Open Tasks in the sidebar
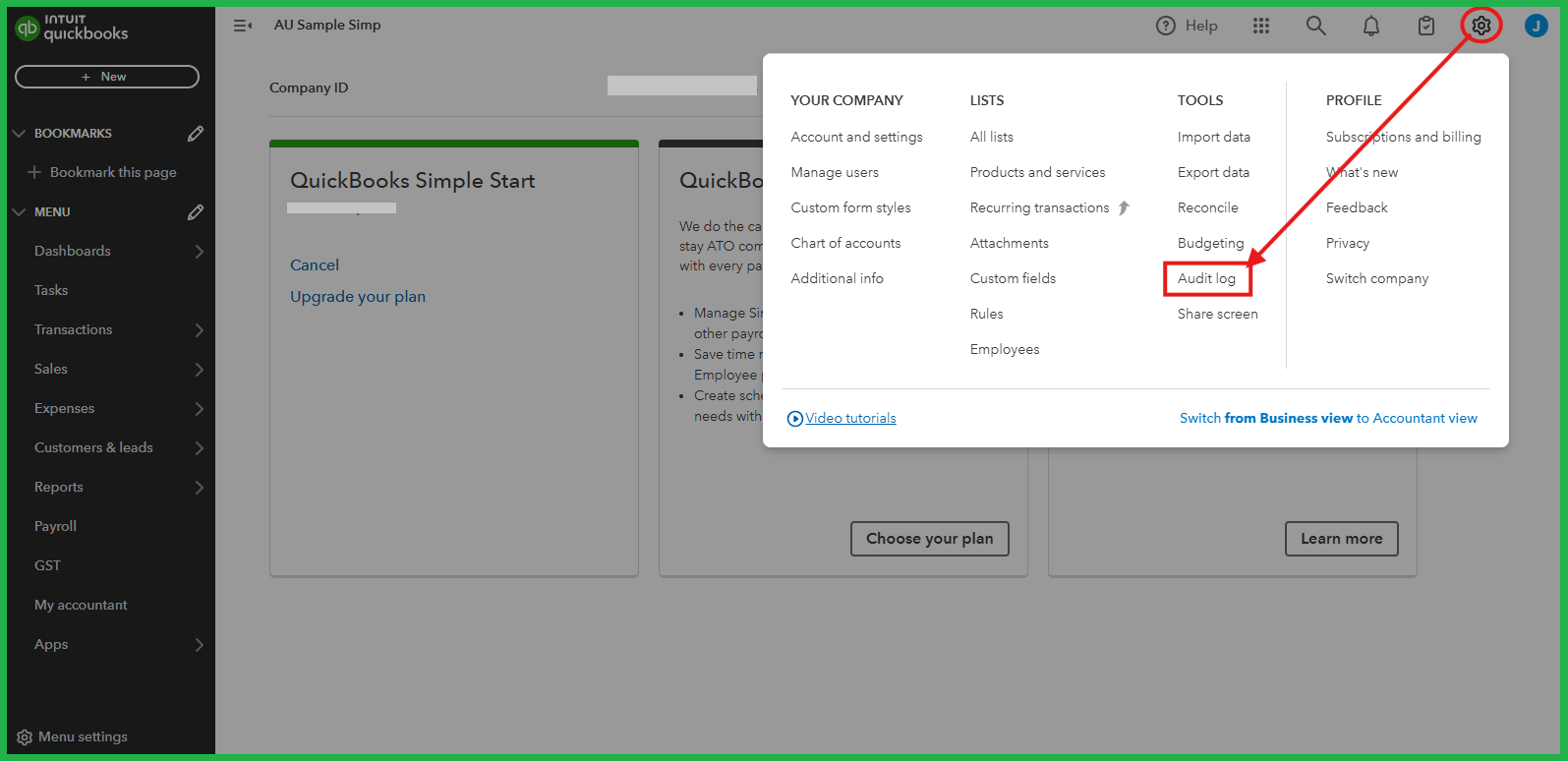The height and width of the screenshot is (761, 1568). pyautogui.click(x=51, y=290)
